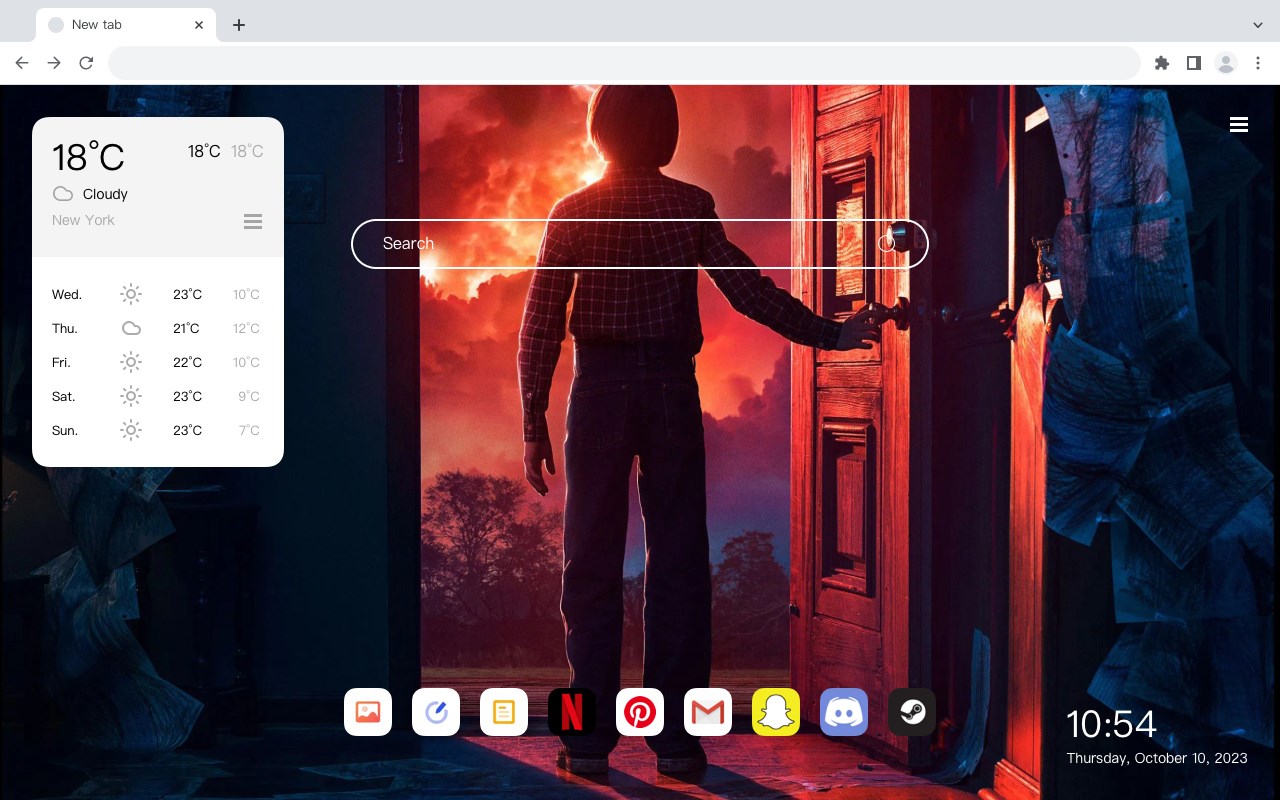Close the New tab tab
This screenshot has height=800, width=1280.
click(x=200, y=25)
